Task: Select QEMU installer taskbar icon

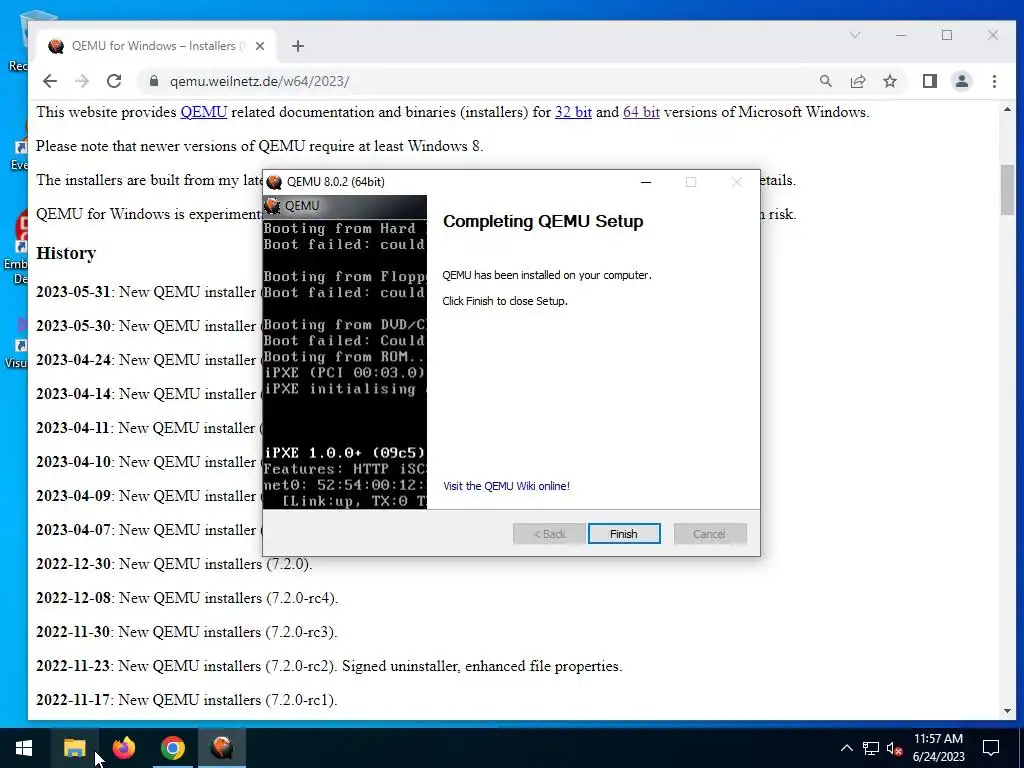Action: [x=222, y=748]
